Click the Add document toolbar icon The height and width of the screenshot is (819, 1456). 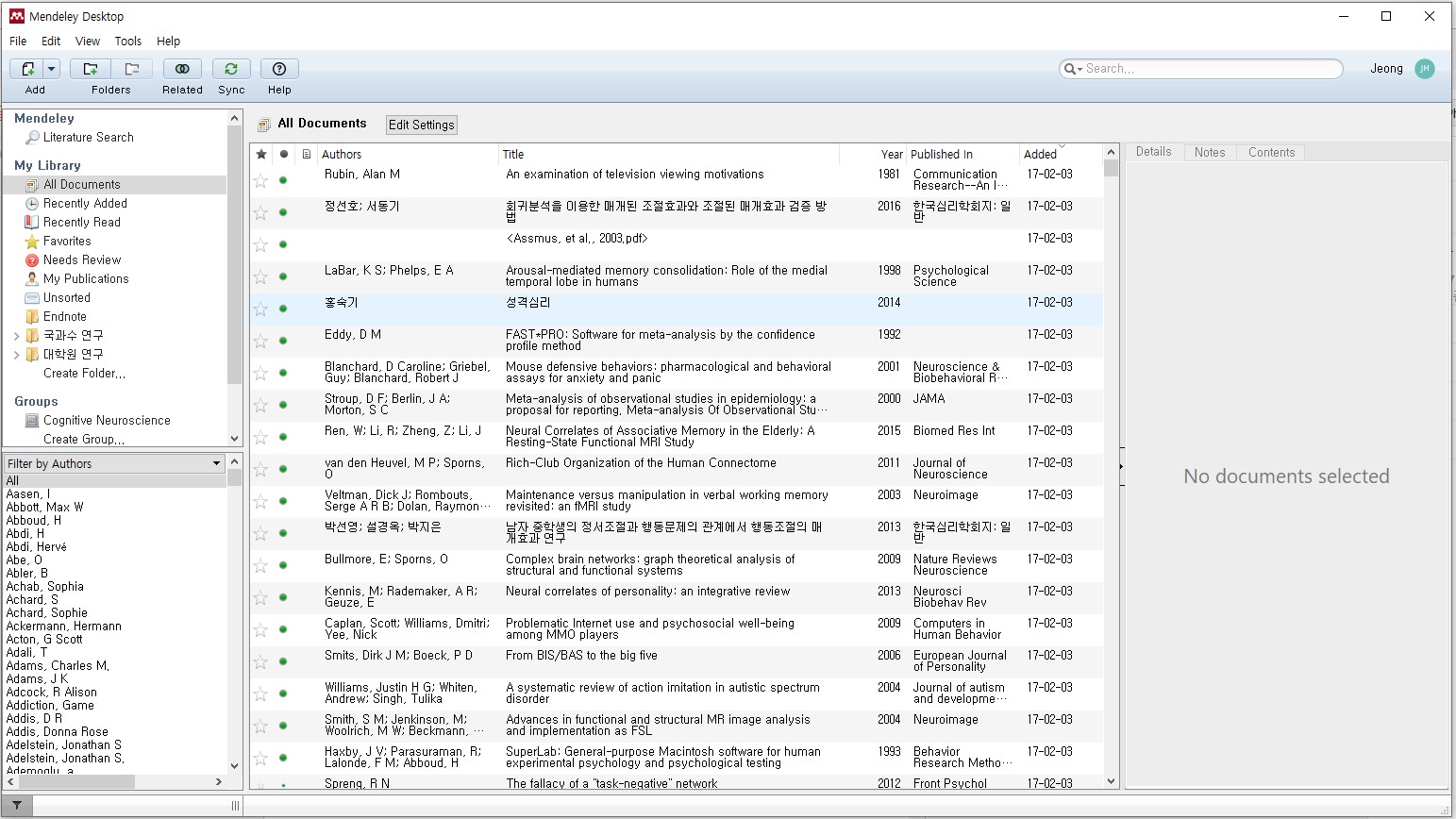pyautogui.click(x=27, y=69)
